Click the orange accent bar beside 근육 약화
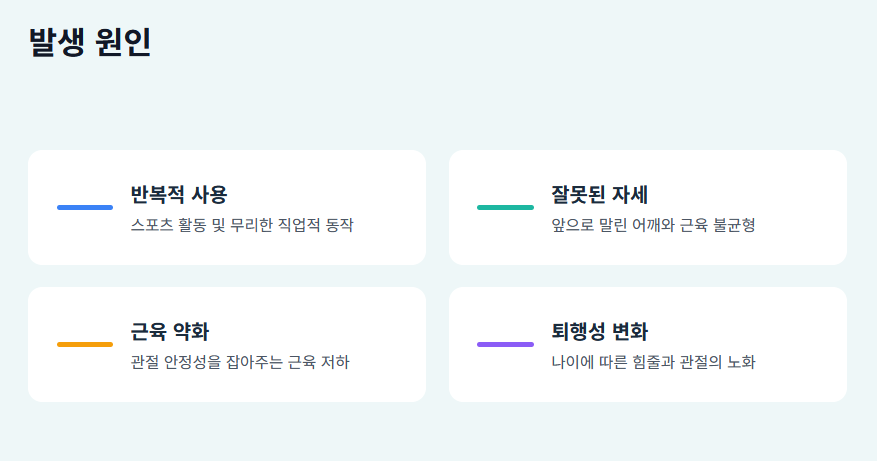This screenshot has width=877, height=461. (85, 345)
